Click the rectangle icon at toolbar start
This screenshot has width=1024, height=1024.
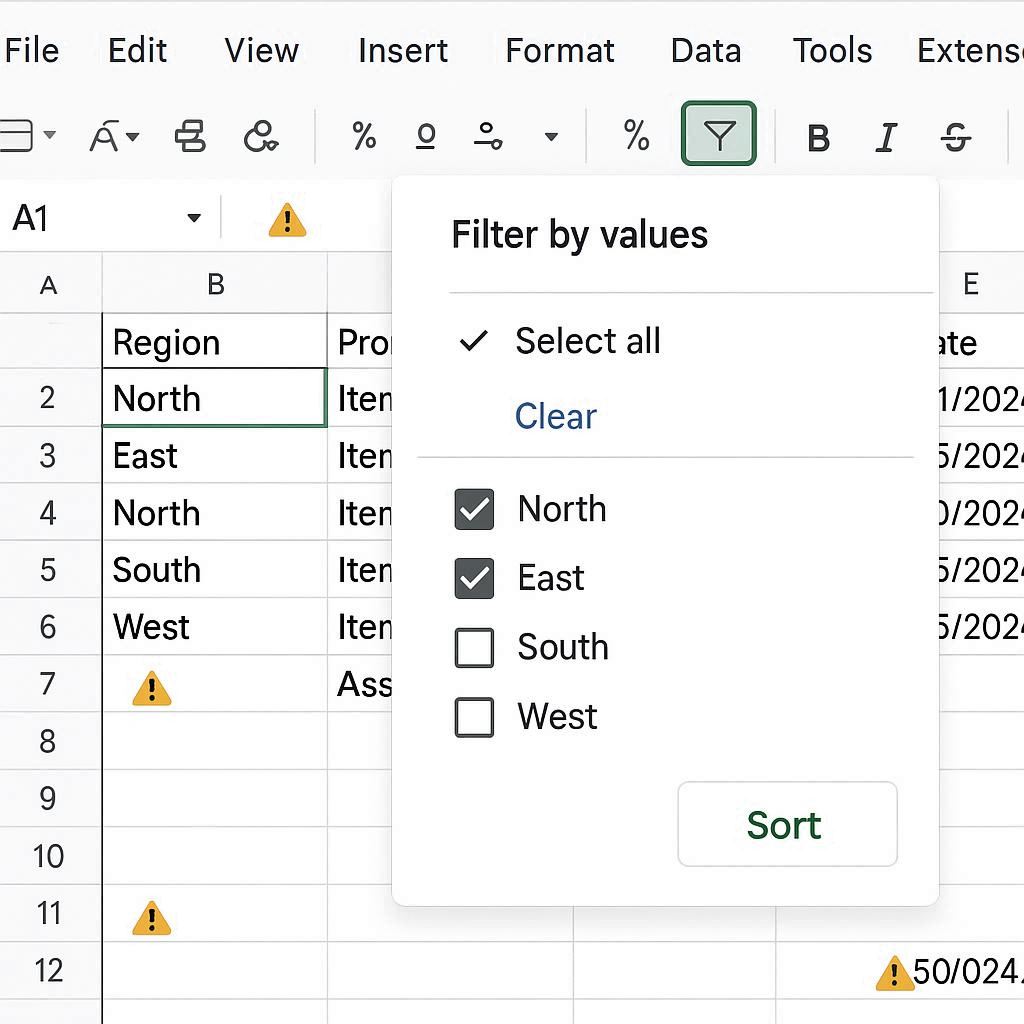point(16,136)
